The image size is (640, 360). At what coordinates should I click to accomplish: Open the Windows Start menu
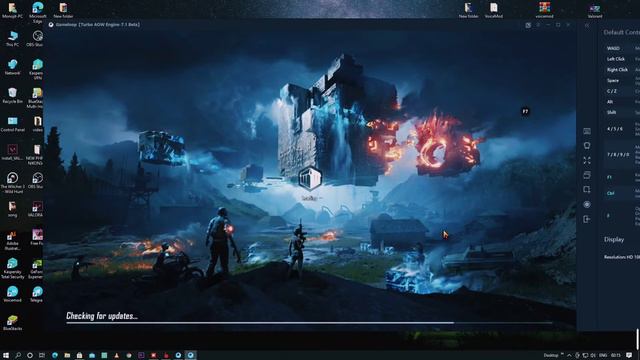(6, 356)
